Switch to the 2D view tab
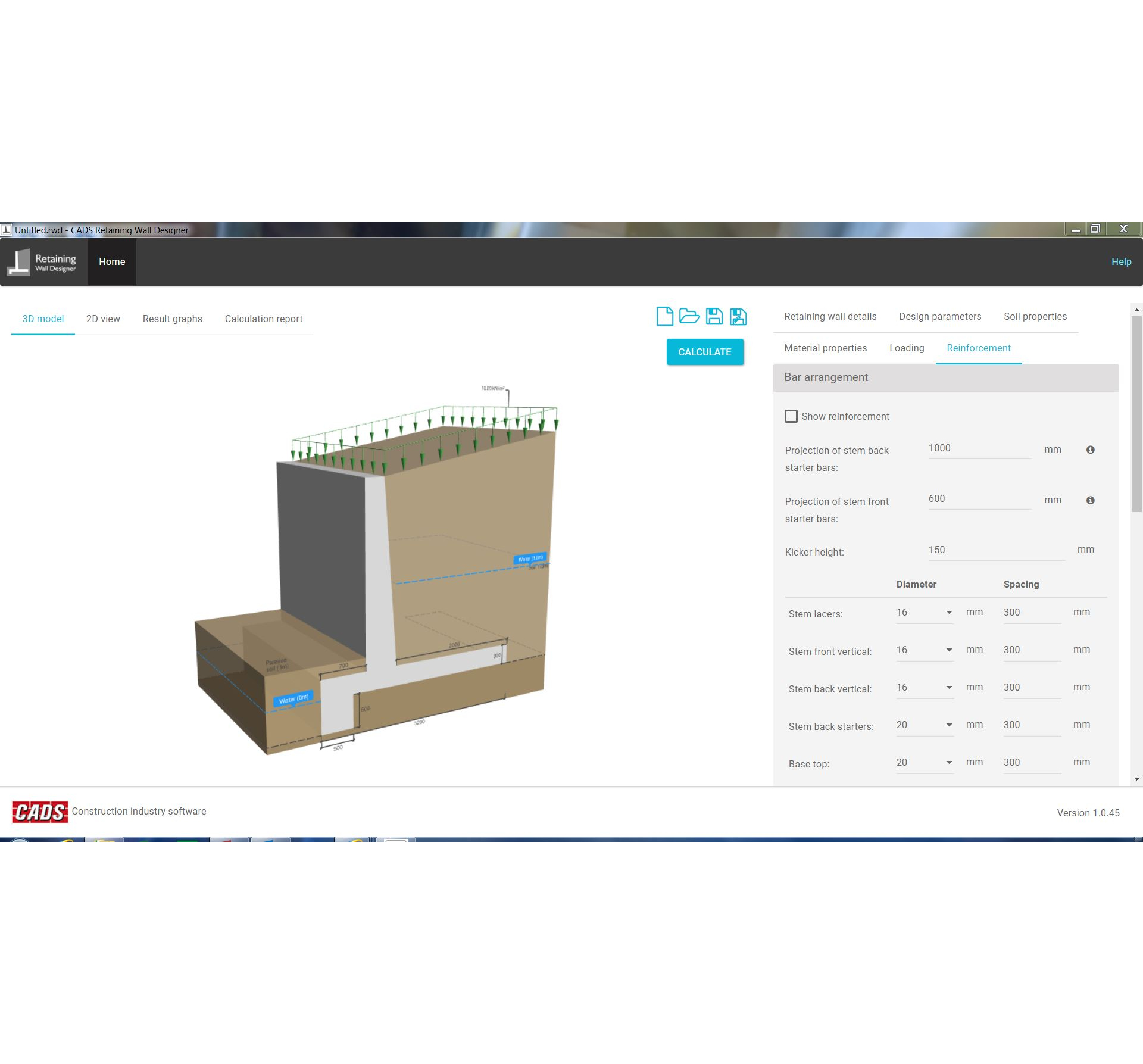Screen dimensions: 1143x1064 [103, 319]
